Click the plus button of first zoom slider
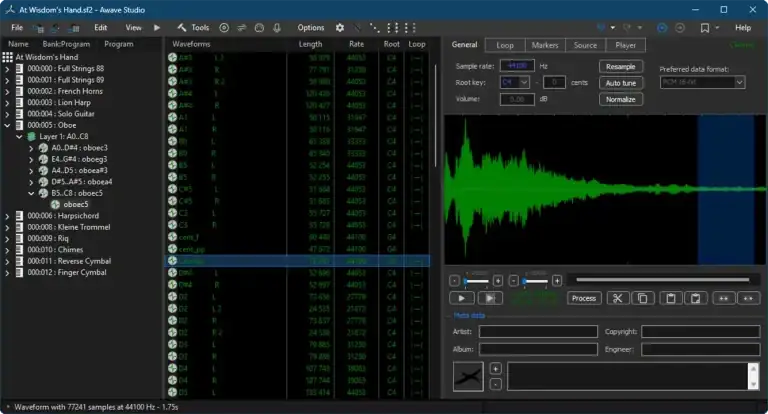 [x=498, y=281]
